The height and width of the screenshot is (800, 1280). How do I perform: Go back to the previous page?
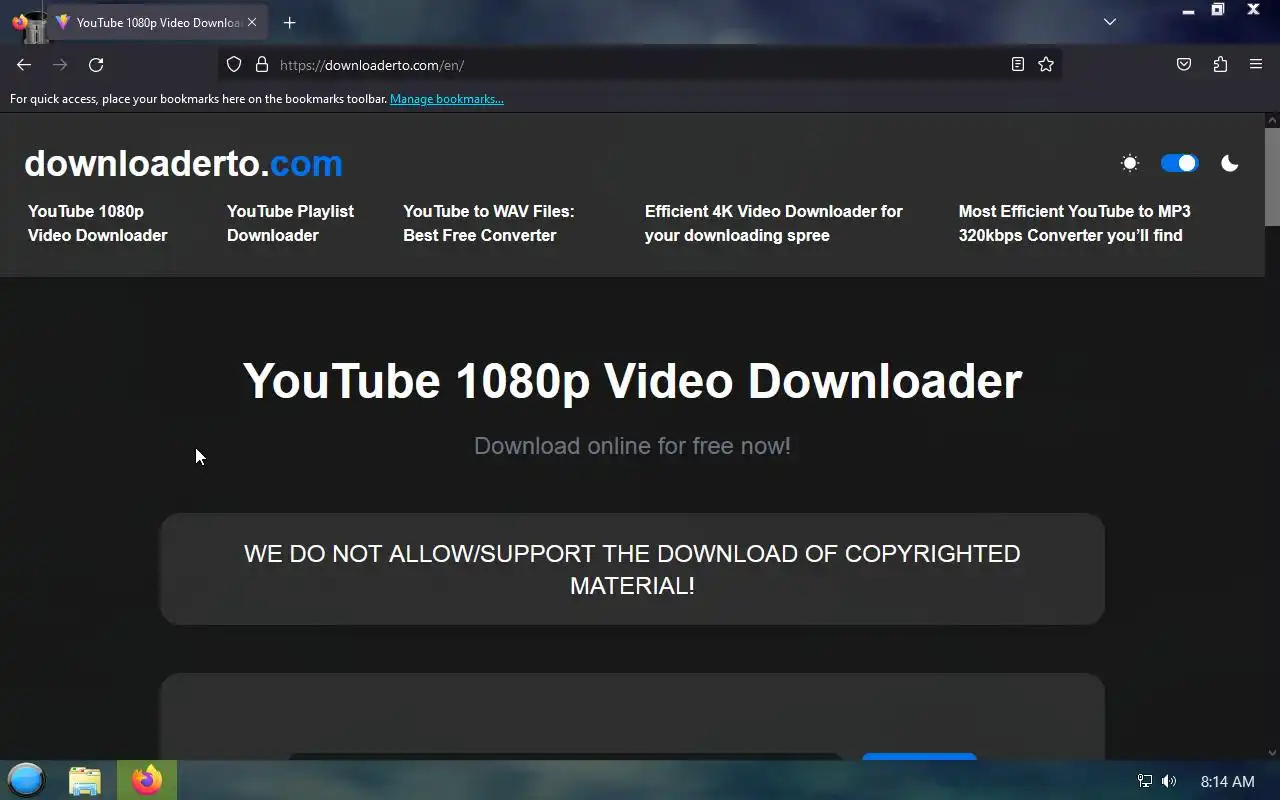pos(24,65)
